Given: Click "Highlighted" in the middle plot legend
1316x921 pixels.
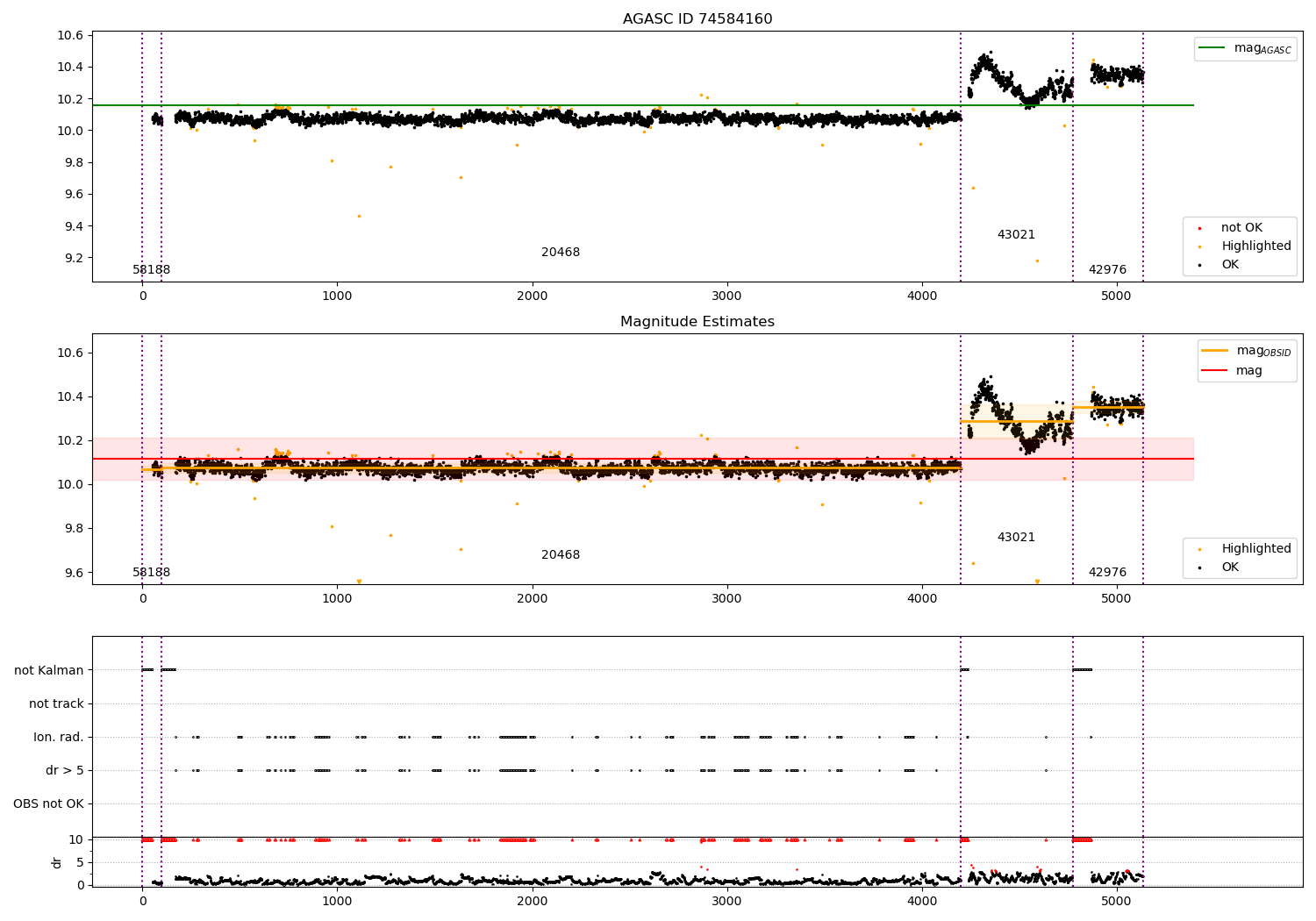Looking at the screenshot, I should (1256, 549).
